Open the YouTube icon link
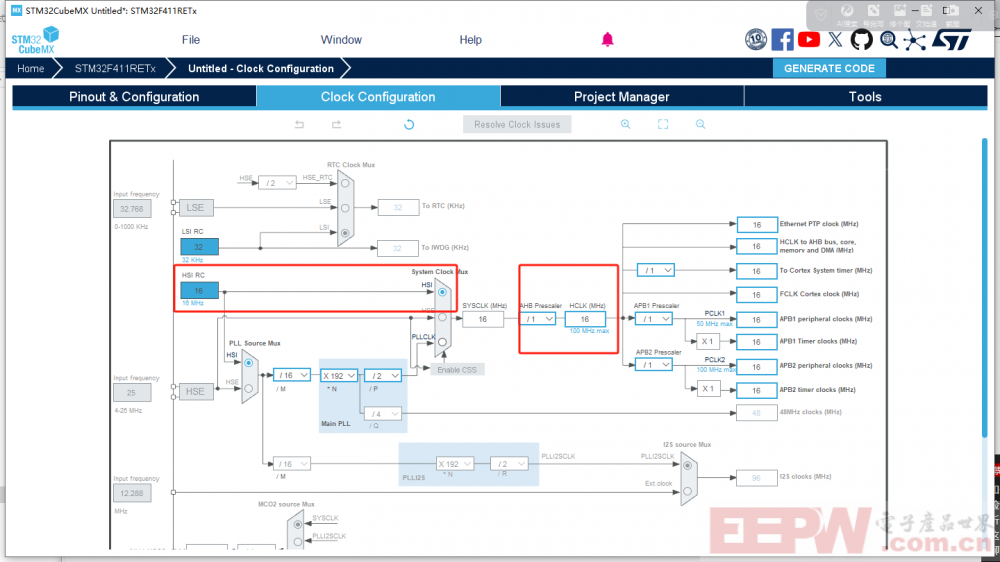Screen dimensions: 1000x562 (x=809, y=40)
